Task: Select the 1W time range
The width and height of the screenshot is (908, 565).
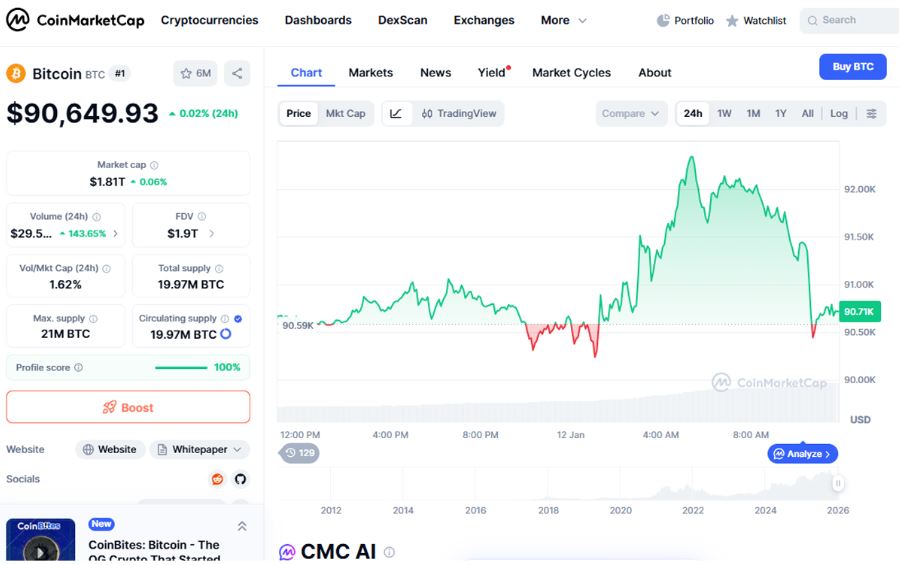Action: 724,114
